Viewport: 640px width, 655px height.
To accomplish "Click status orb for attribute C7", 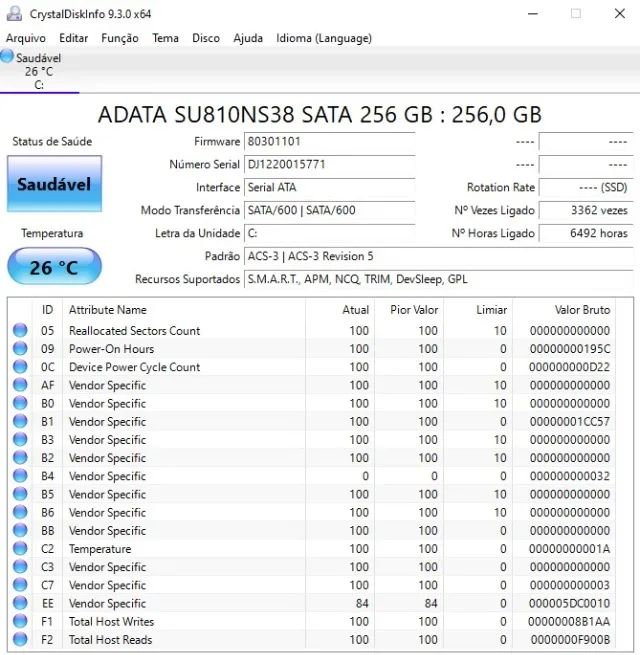I will point(20,584).
